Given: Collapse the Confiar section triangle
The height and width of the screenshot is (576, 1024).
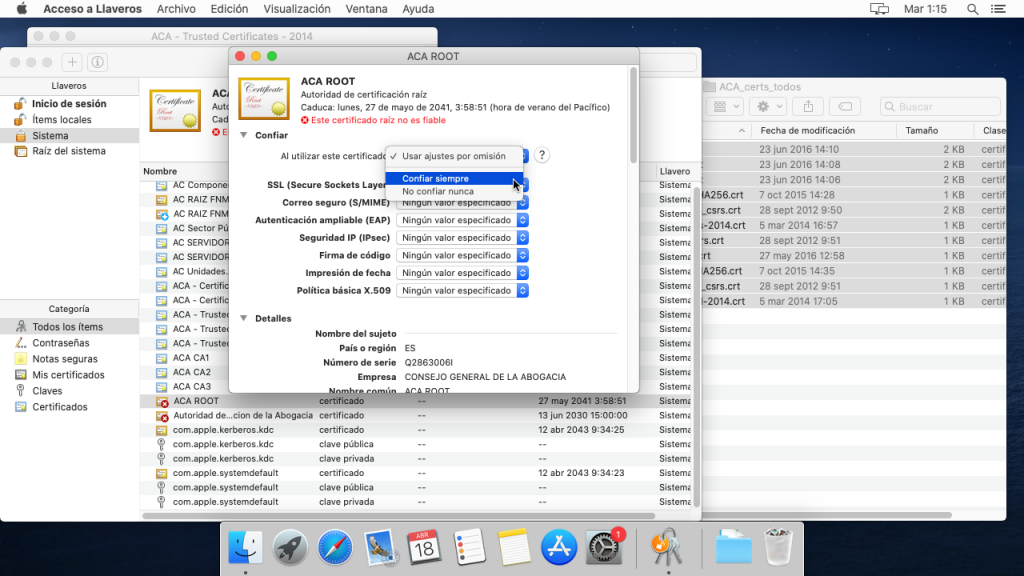Looking at the screenshot, I should tap(244, 135).
